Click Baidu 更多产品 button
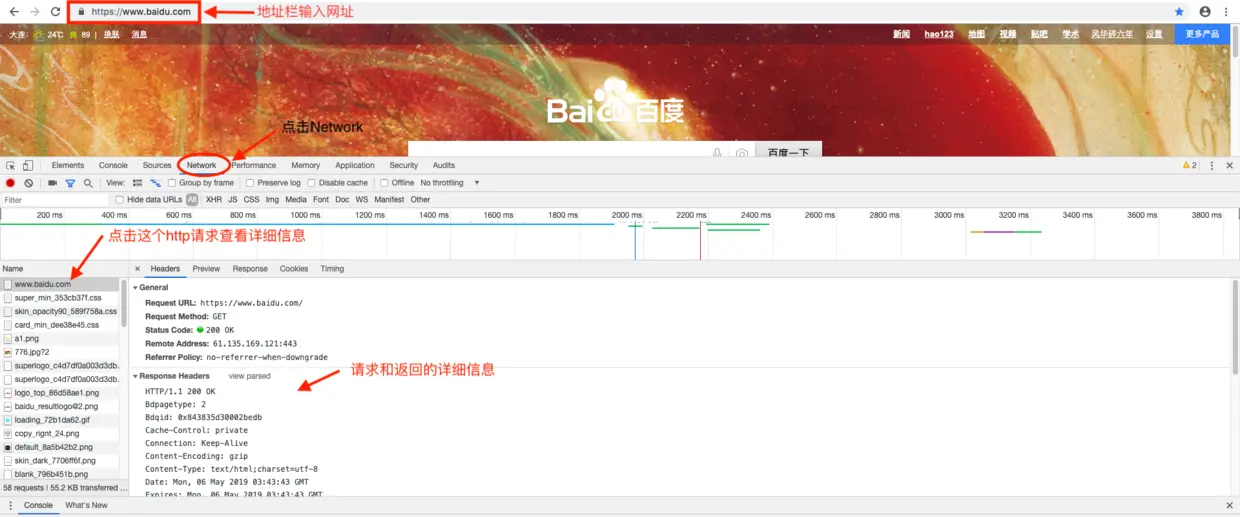 pyautogui.click(x=1203, y=34)
